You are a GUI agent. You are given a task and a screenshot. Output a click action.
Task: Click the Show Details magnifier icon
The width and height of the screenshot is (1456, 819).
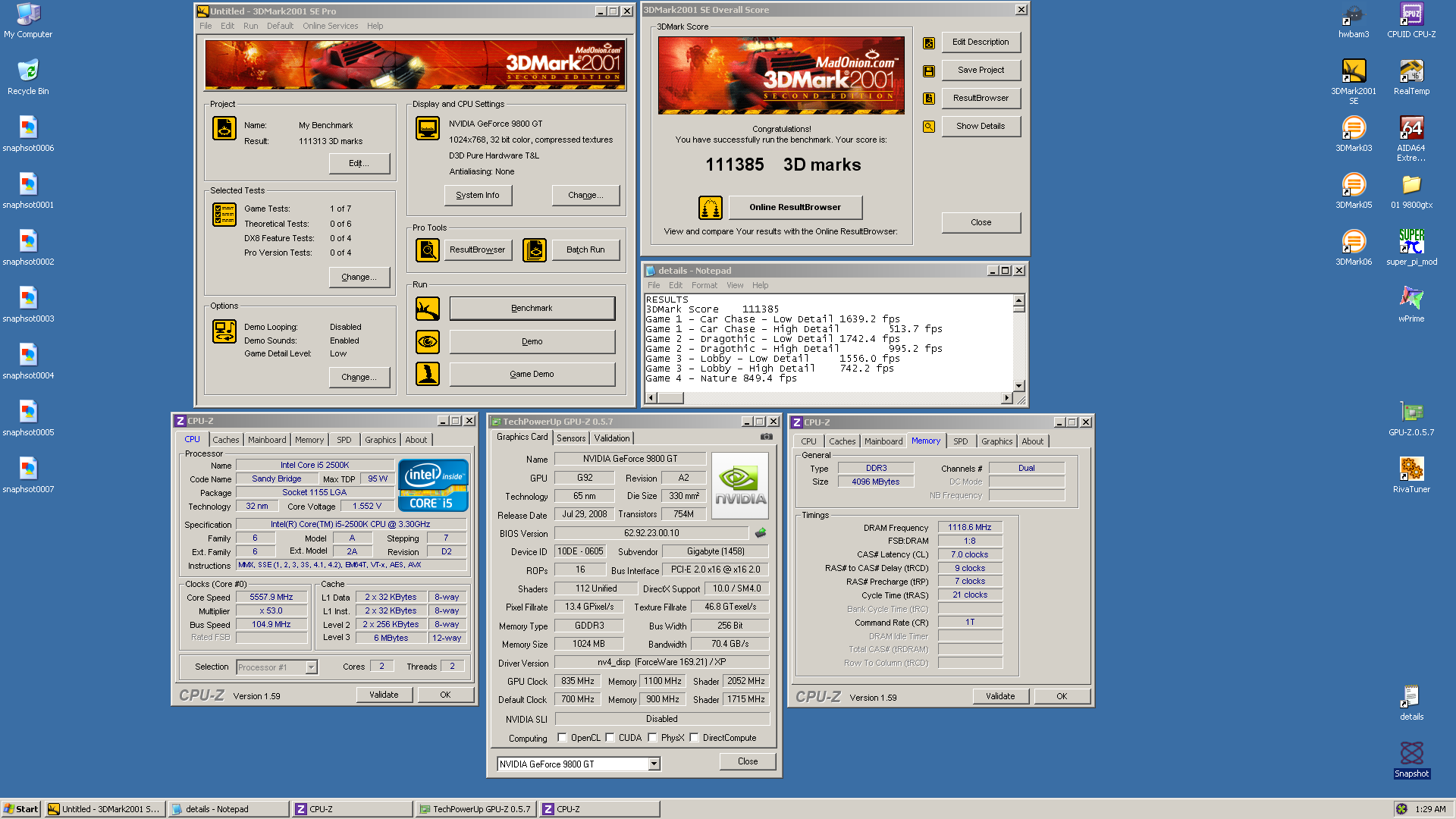[x=928, y=127]
